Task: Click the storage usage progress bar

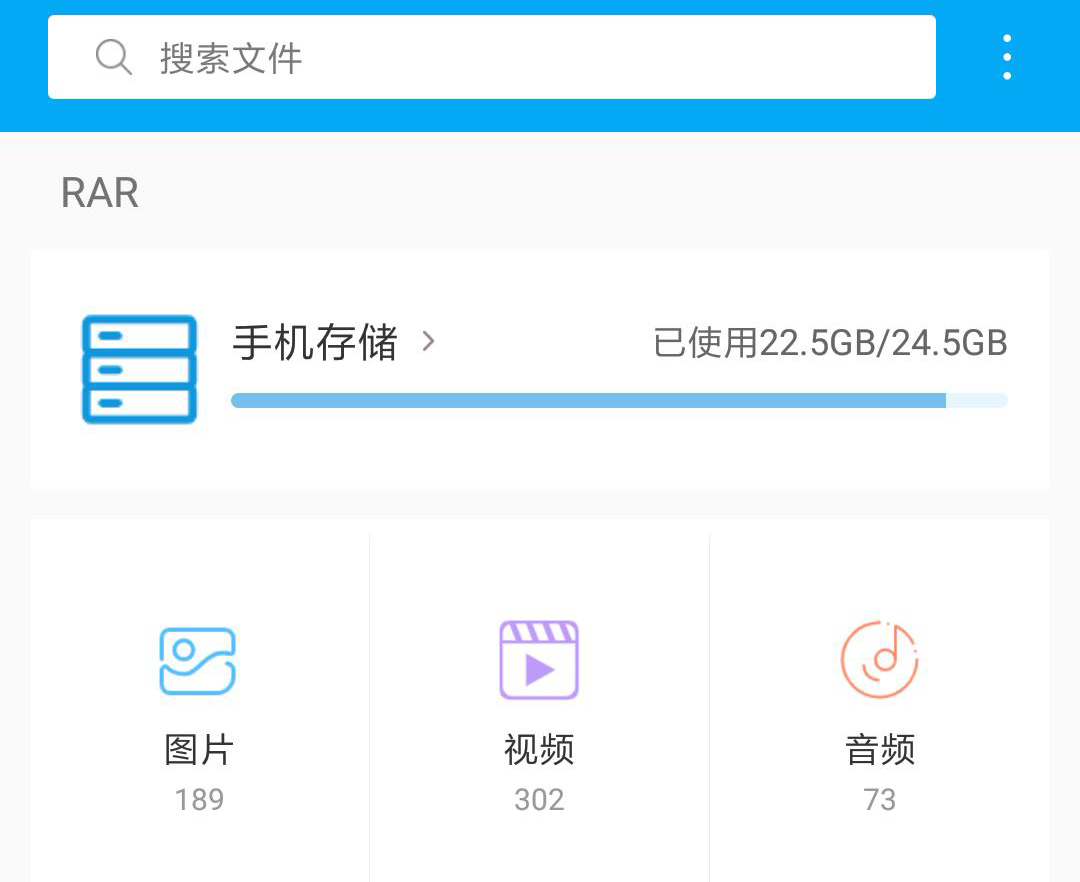Action: (x=588, y=400)
